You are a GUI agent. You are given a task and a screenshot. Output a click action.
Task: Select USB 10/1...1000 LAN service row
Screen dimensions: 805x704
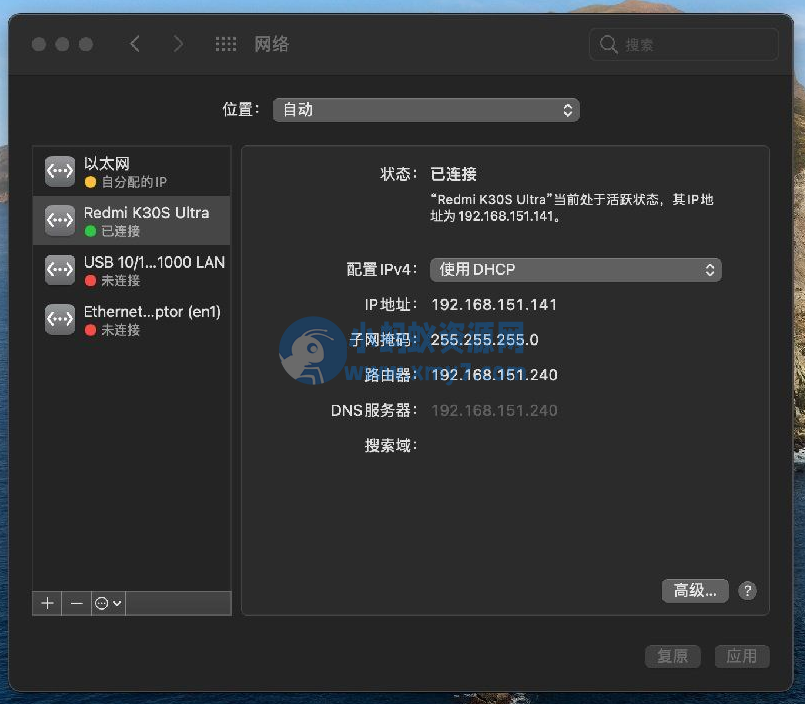(x=131, y=270)
